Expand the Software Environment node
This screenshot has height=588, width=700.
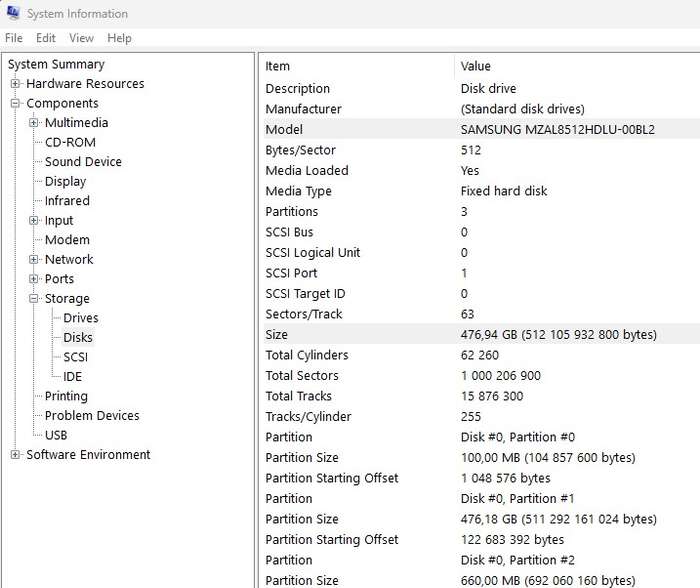click(15, 455)
